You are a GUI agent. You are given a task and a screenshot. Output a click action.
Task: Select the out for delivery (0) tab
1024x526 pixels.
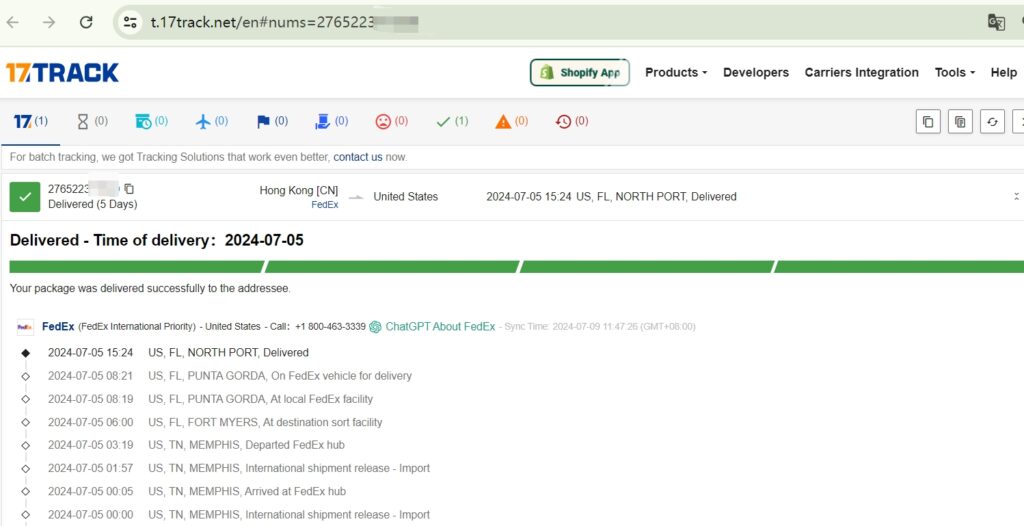pyautogui.click(x=332, y=122)
